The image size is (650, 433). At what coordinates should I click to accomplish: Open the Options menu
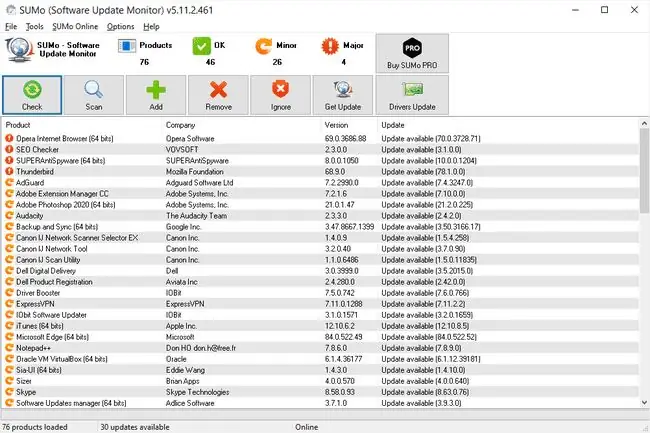(121, 27)
